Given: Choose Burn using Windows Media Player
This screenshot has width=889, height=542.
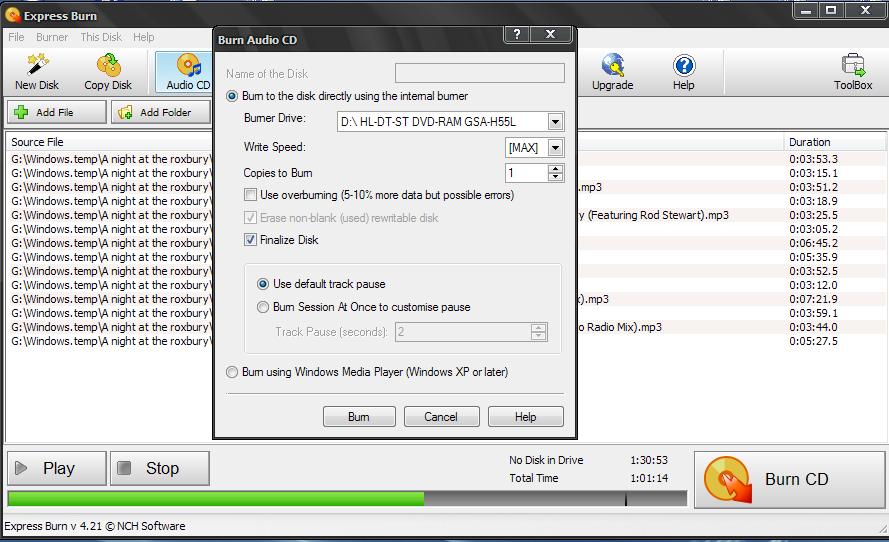Looking at the screenshot, I should pyautogui.click(x=232, y=372).
